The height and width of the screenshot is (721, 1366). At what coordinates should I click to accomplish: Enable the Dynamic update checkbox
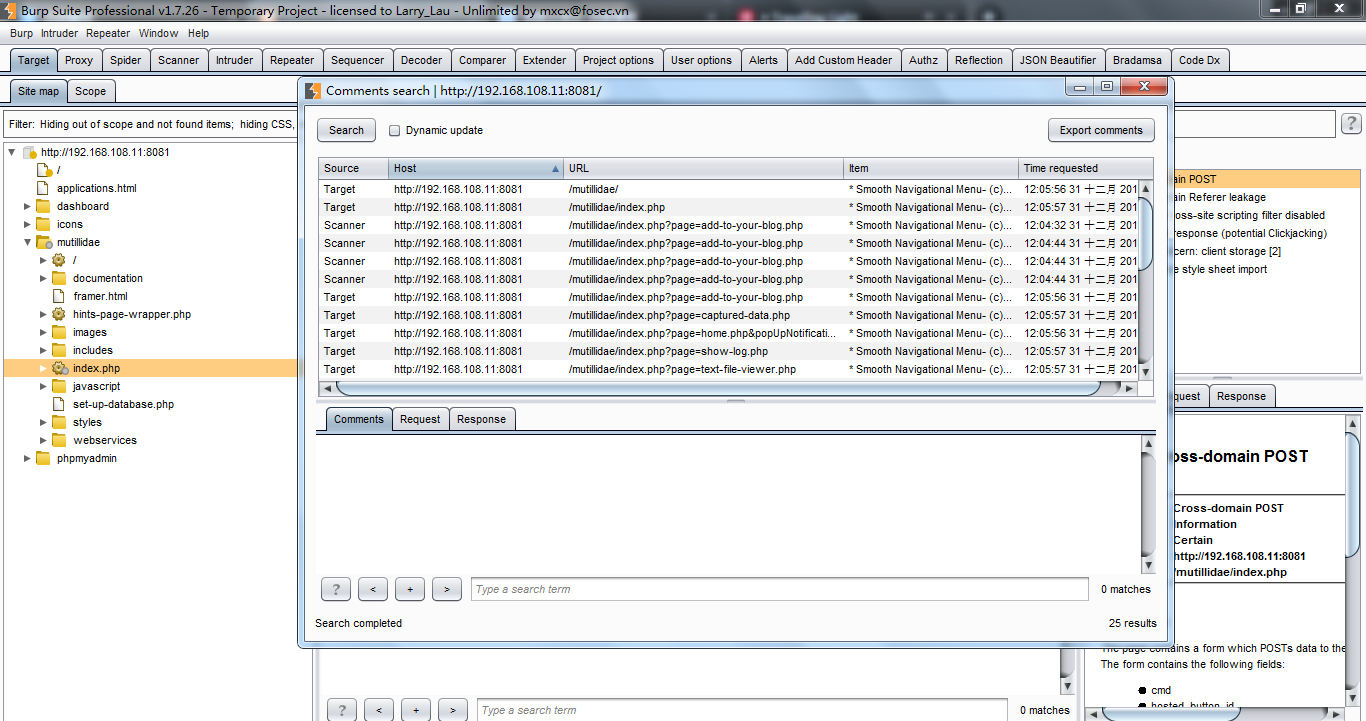tap(395, 130)
